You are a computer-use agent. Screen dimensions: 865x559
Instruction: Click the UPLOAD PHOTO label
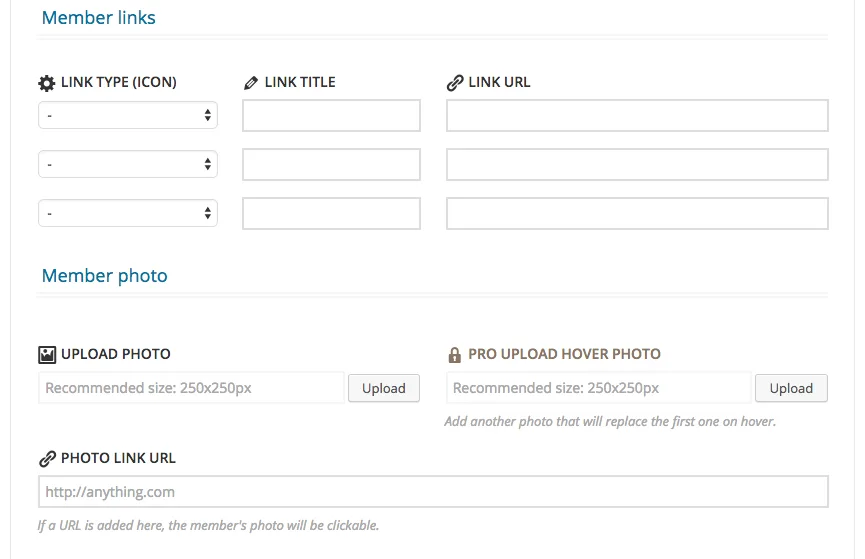pos(116,354)
